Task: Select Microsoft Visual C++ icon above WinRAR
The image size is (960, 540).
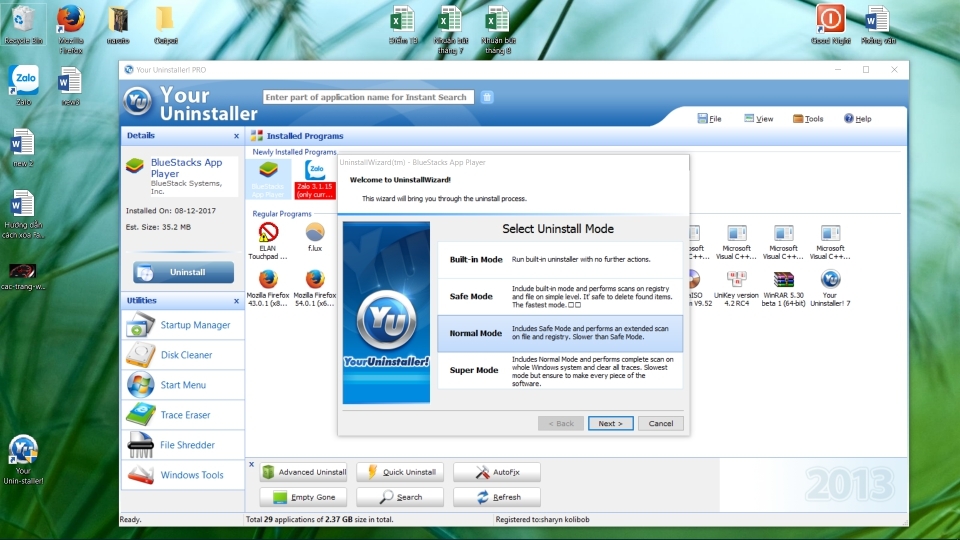Action: [x=783, y=241]
